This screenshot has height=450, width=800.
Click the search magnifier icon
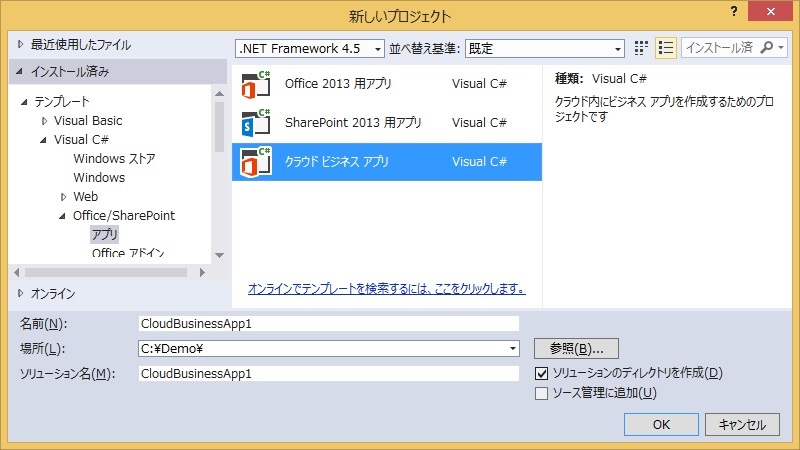(x=766, y=48)
